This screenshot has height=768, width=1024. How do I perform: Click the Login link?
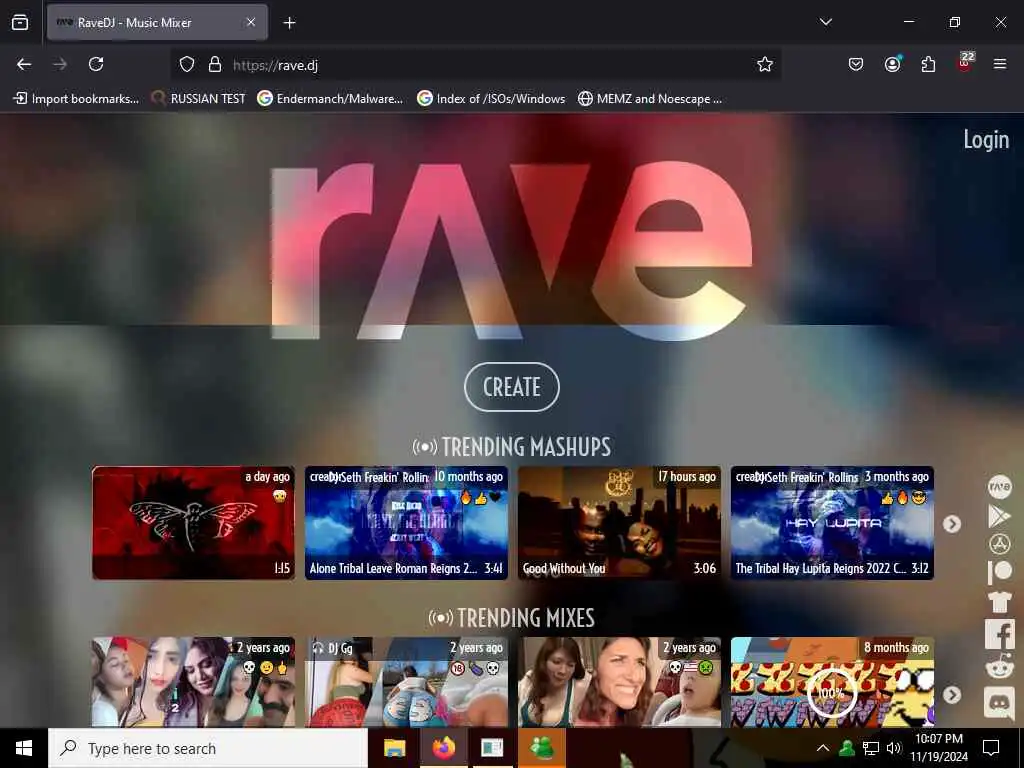click(986, 139)
